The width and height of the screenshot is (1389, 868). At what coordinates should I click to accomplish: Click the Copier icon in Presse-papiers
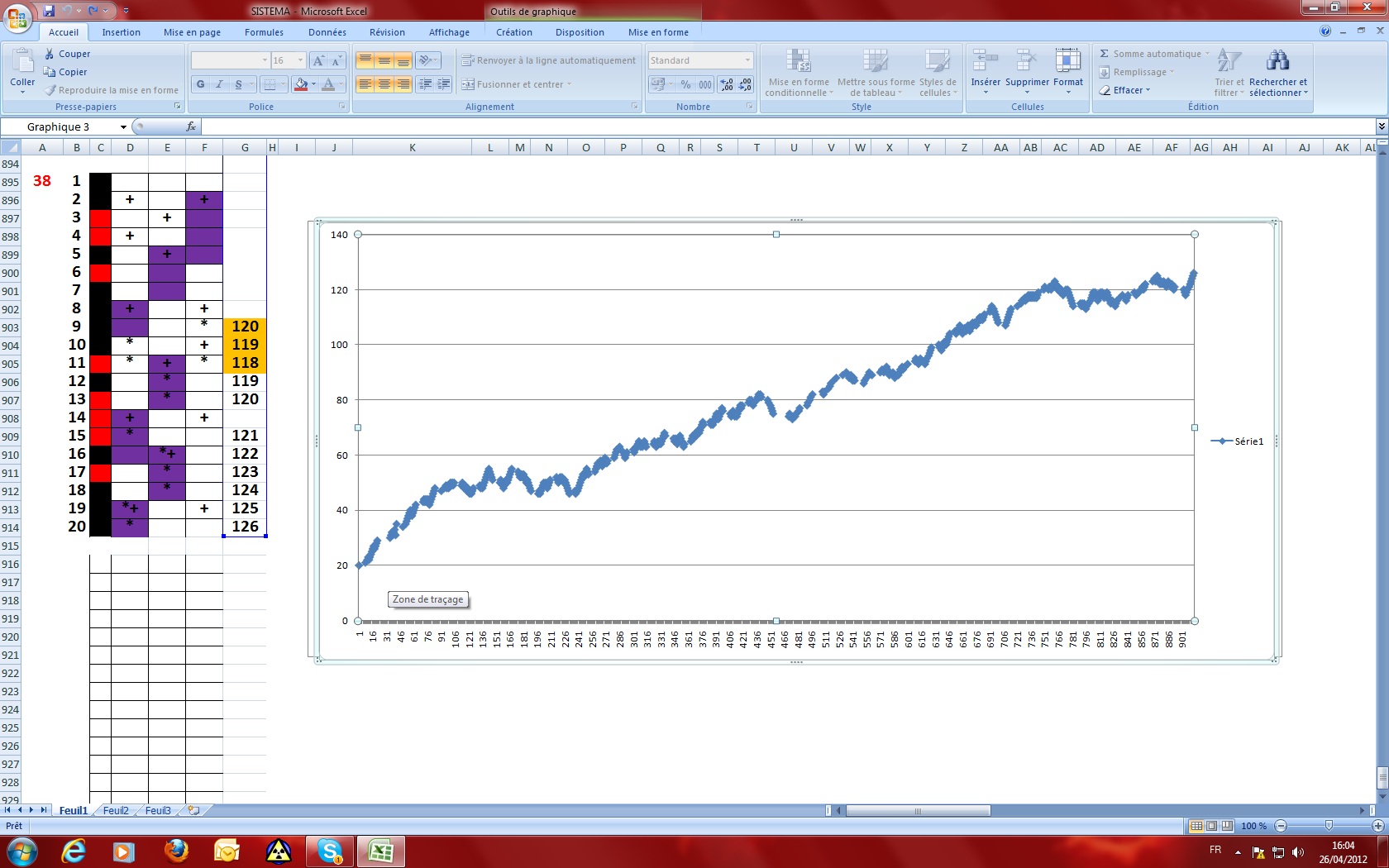[x=50, y=72]
